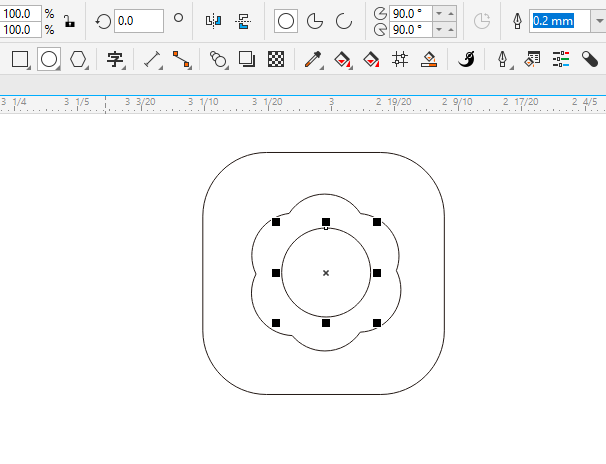Select the Text tool
This screenshot has height=464, width=606.
coord(115,59)
